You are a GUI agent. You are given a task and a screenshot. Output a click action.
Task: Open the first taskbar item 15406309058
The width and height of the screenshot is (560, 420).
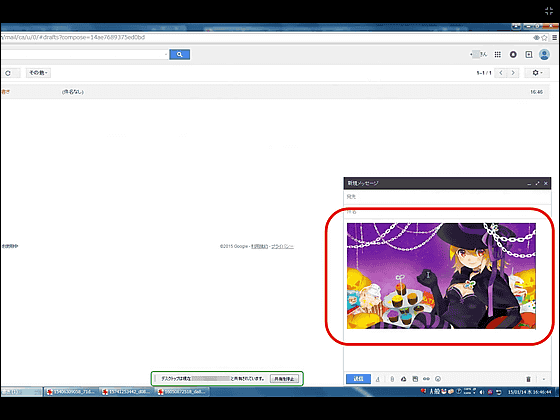click(x=71, y=392)
